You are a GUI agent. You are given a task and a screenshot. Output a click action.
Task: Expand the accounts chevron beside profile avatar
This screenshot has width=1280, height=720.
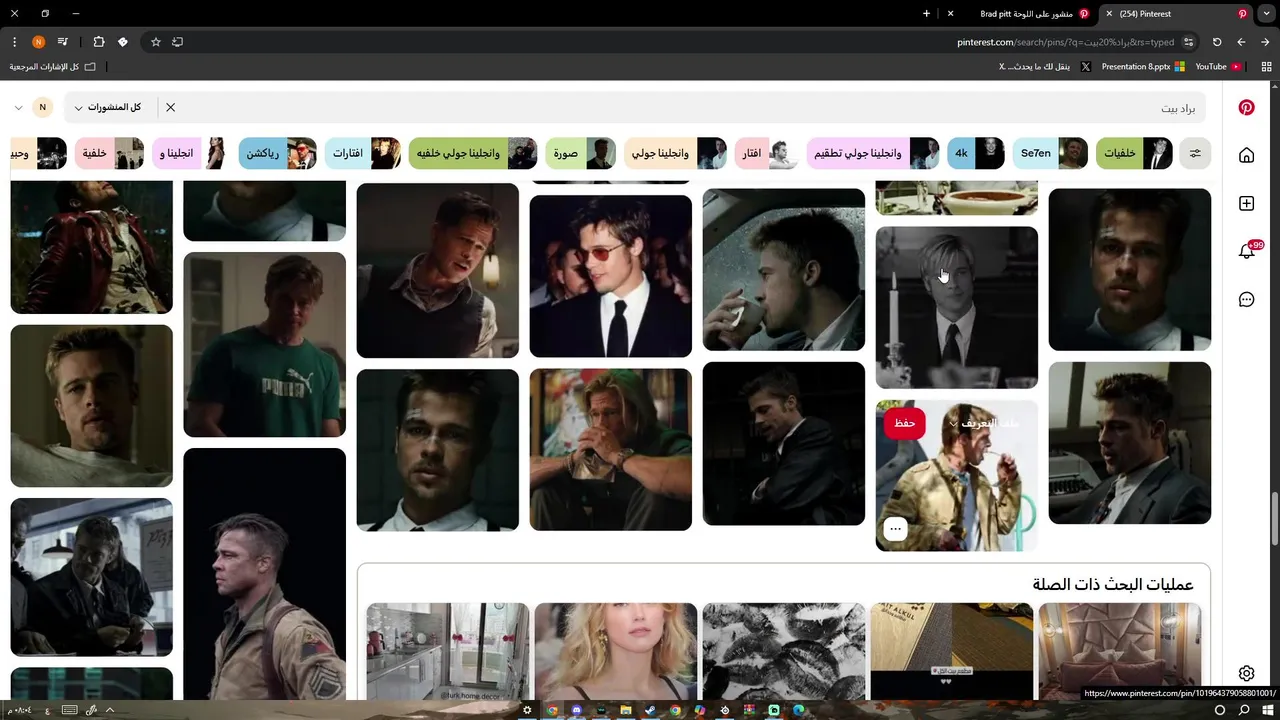tap(18, 107)
